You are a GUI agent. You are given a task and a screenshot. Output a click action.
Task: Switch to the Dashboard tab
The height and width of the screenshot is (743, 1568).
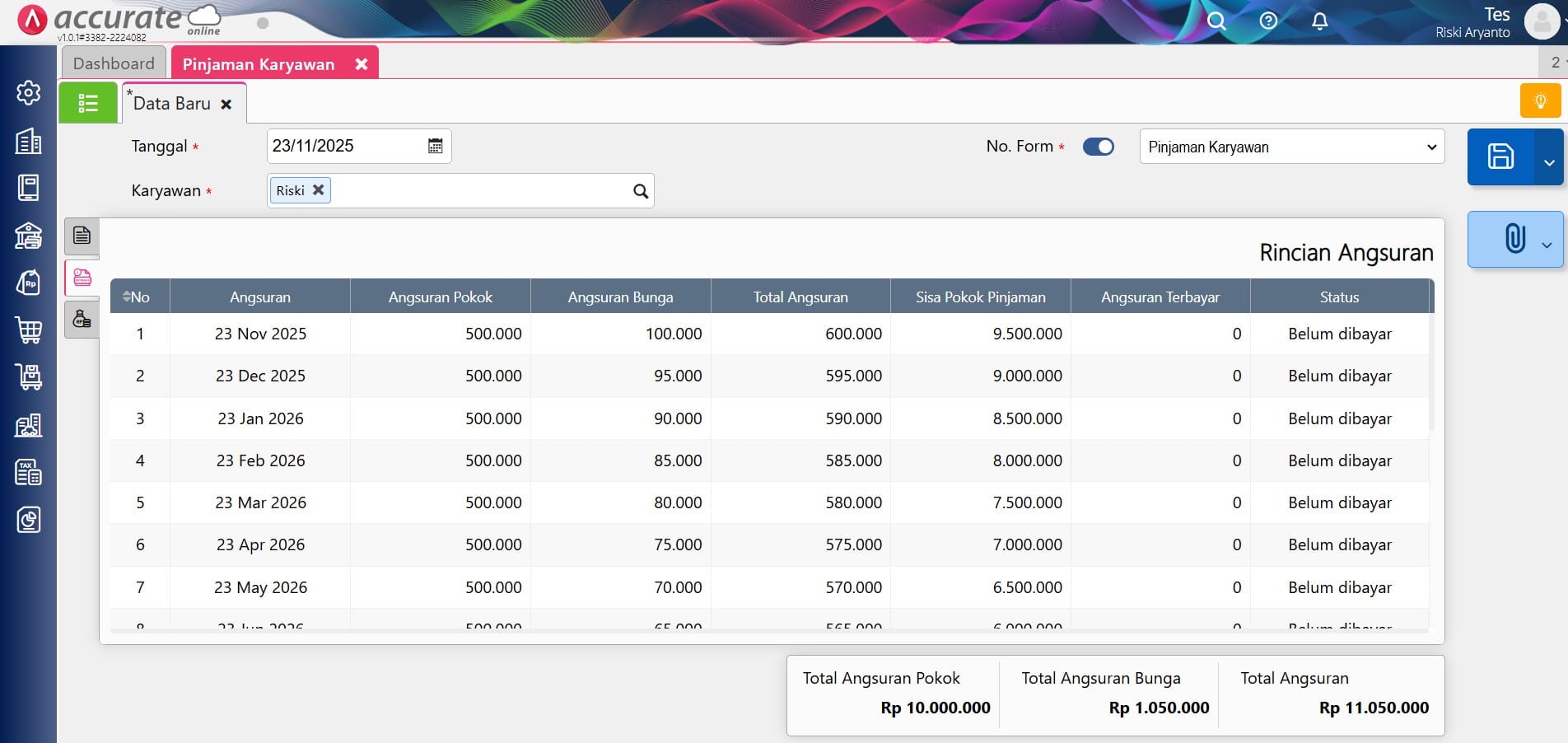click(x=114, y=63)
